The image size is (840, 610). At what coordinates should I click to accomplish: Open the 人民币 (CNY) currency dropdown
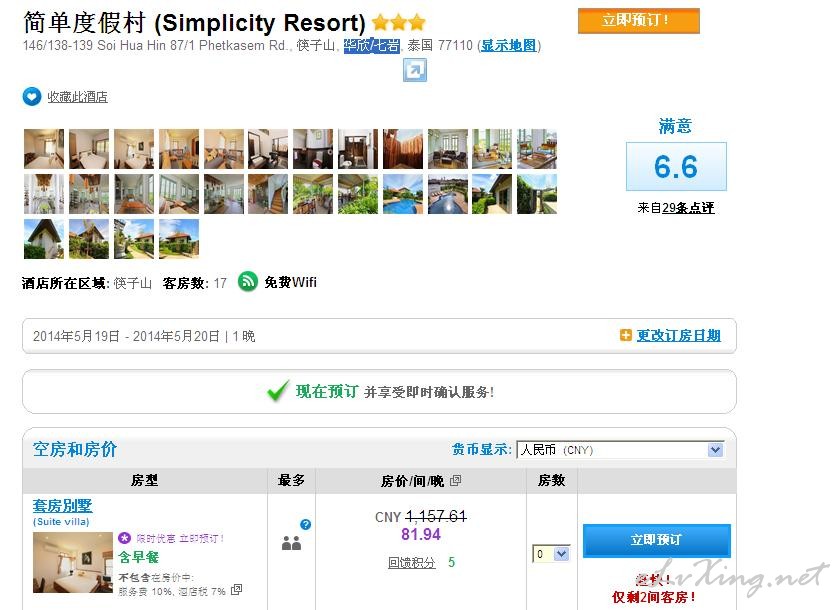click(x=620, y=450)
